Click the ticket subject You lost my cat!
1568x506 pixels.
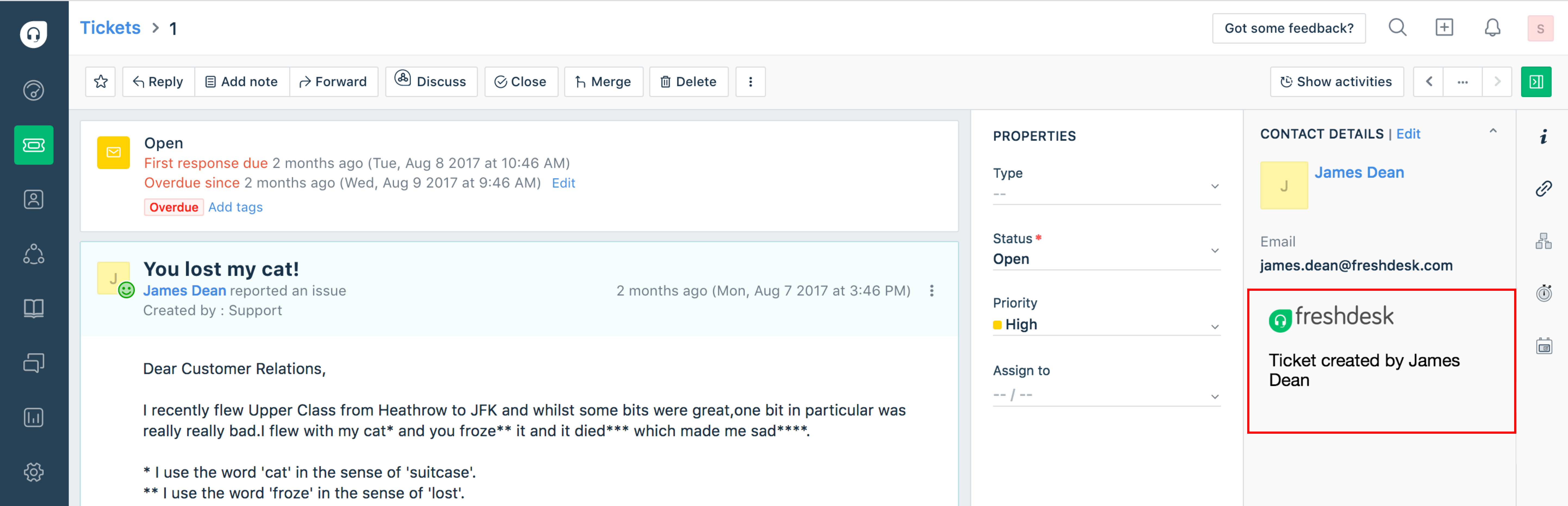(x=221, y=269)
